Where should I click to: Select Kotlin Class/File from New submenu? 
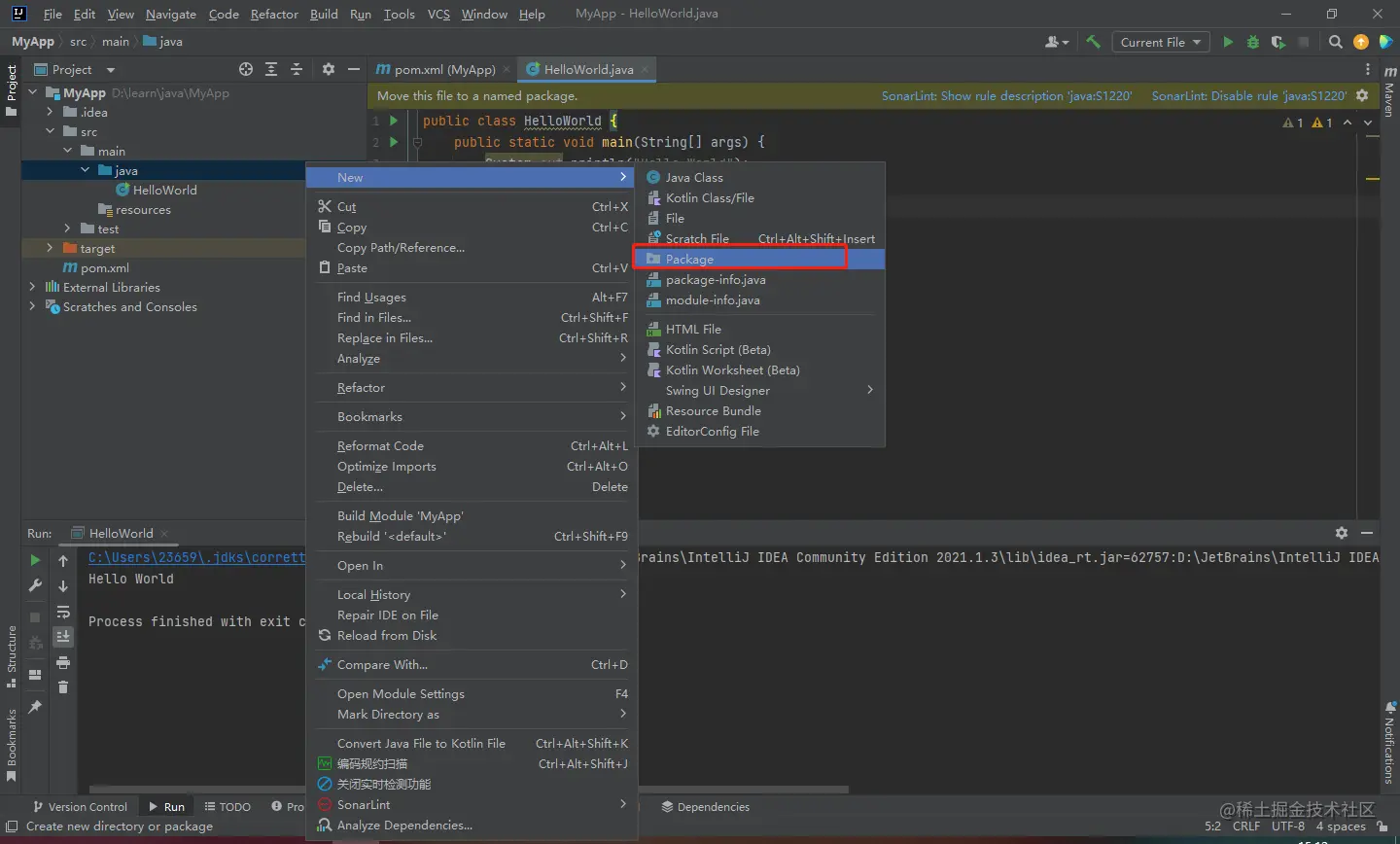tap(760, 197)
